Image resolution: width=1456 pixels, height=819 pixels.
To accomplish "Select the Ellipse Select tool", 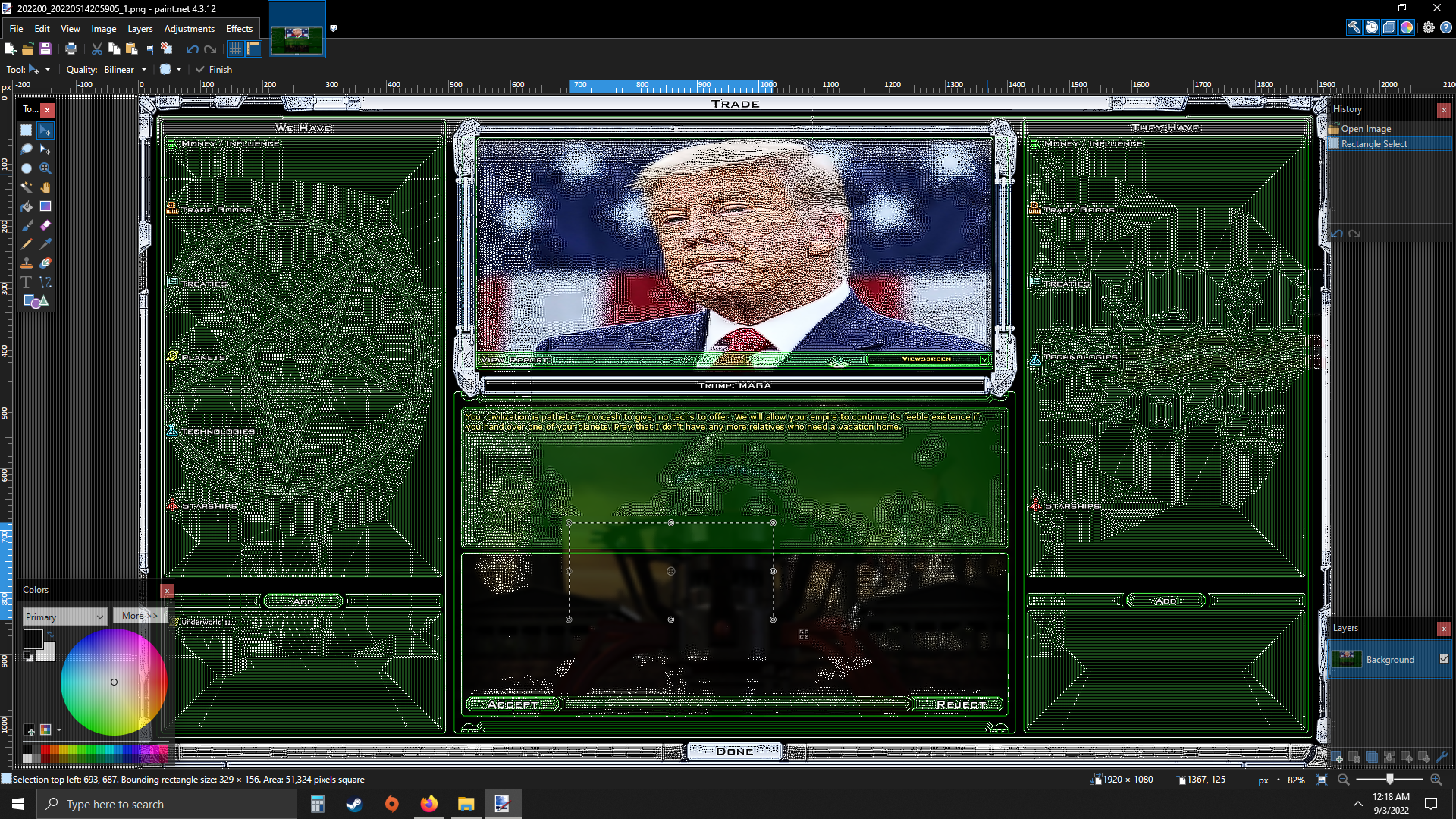I will [27, 168].
